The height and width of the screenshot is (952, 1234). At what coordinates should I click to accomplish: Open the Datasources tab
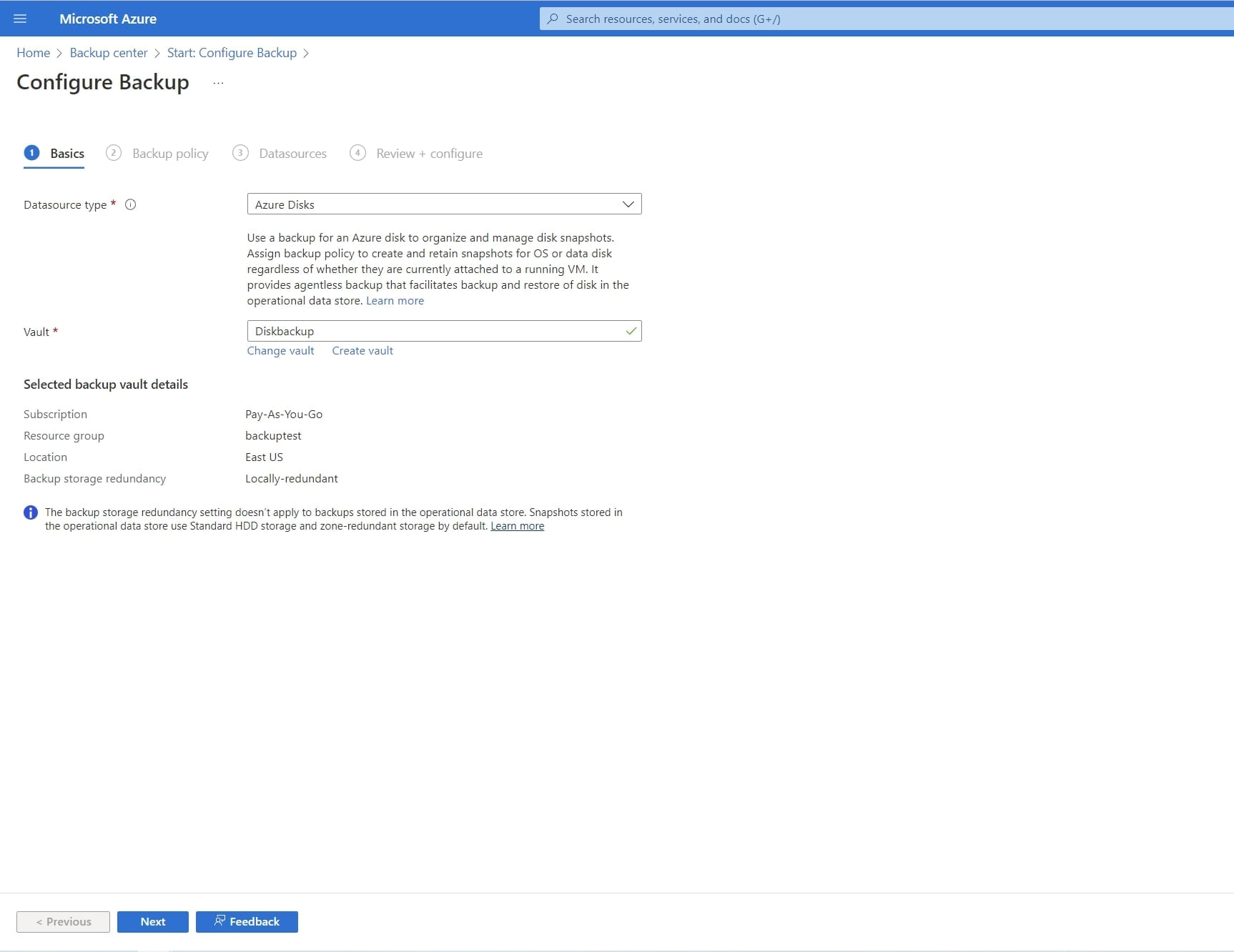tap(292, 154)
